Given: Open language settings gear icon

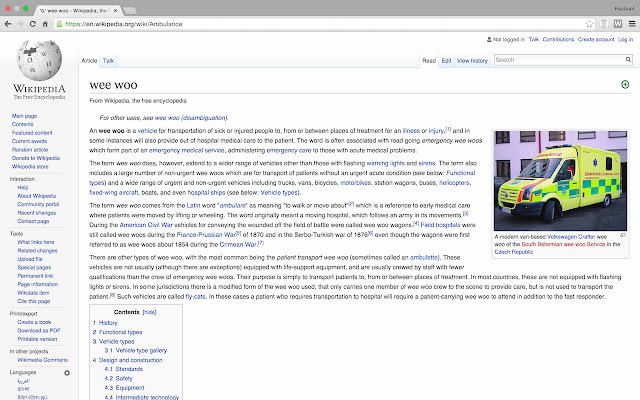Looking at the screenshot, I should pyautogui.click(x=68, y=373).
